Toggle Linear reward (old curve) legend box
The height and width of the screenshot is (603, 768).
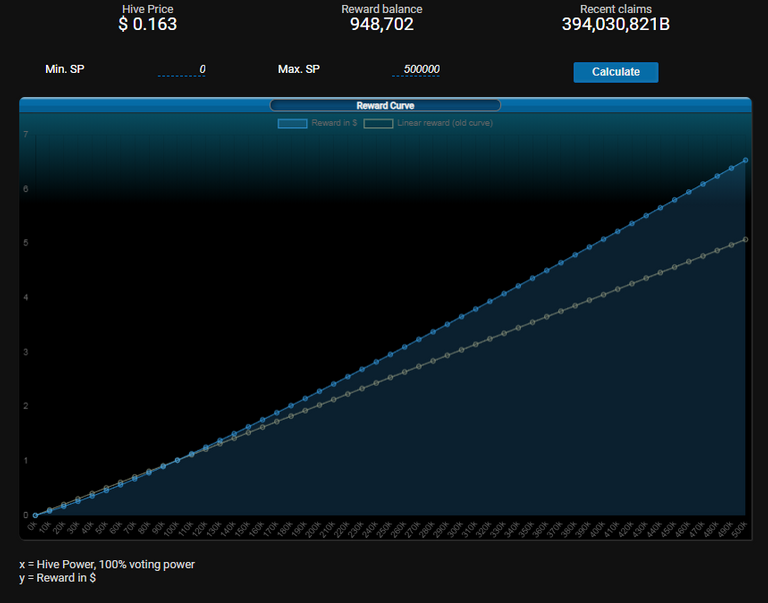[378, 123]
